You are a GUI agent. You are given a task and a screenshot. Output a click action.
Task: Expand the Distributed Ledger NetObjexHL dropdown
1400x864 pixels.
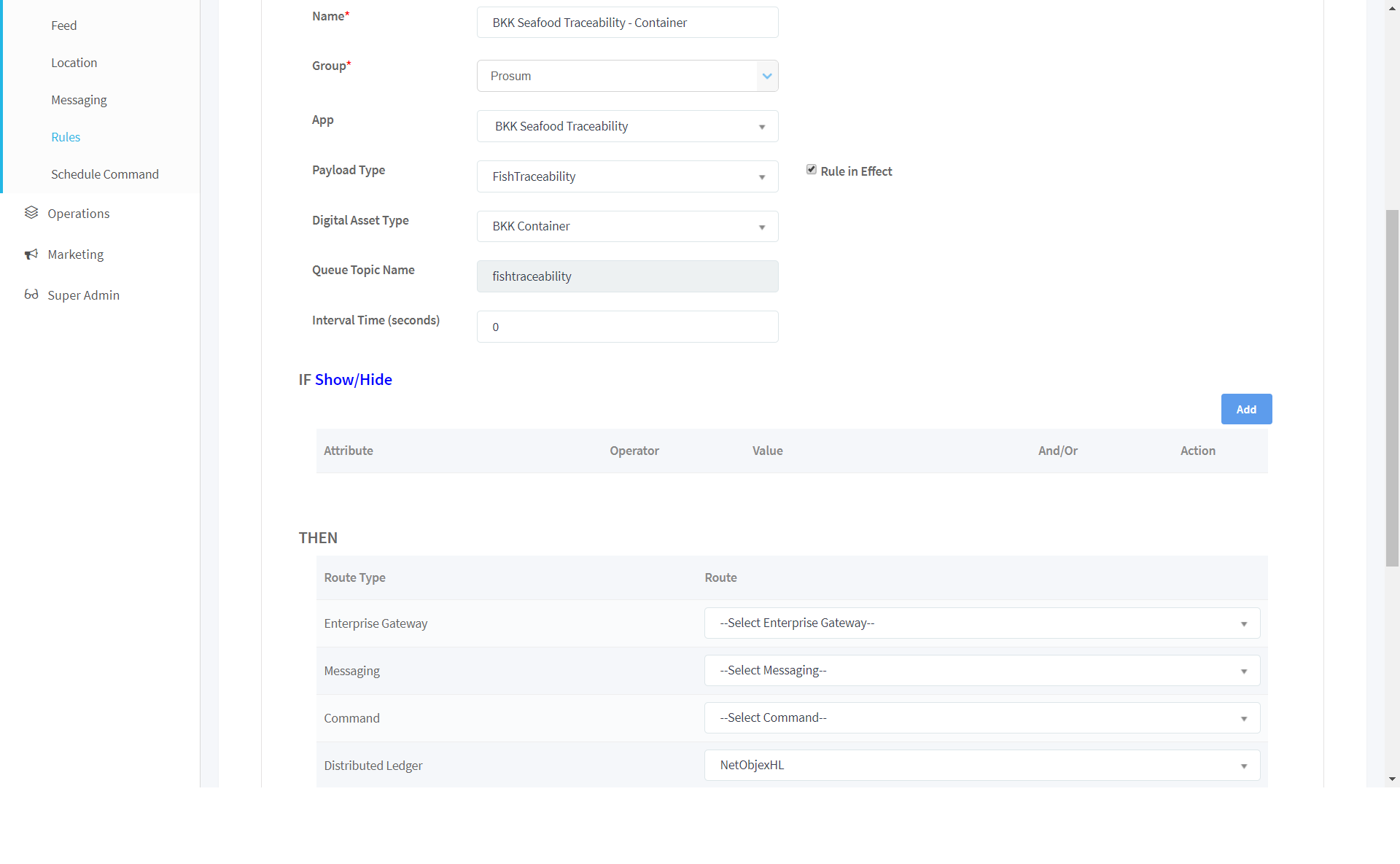click(981, 766)
